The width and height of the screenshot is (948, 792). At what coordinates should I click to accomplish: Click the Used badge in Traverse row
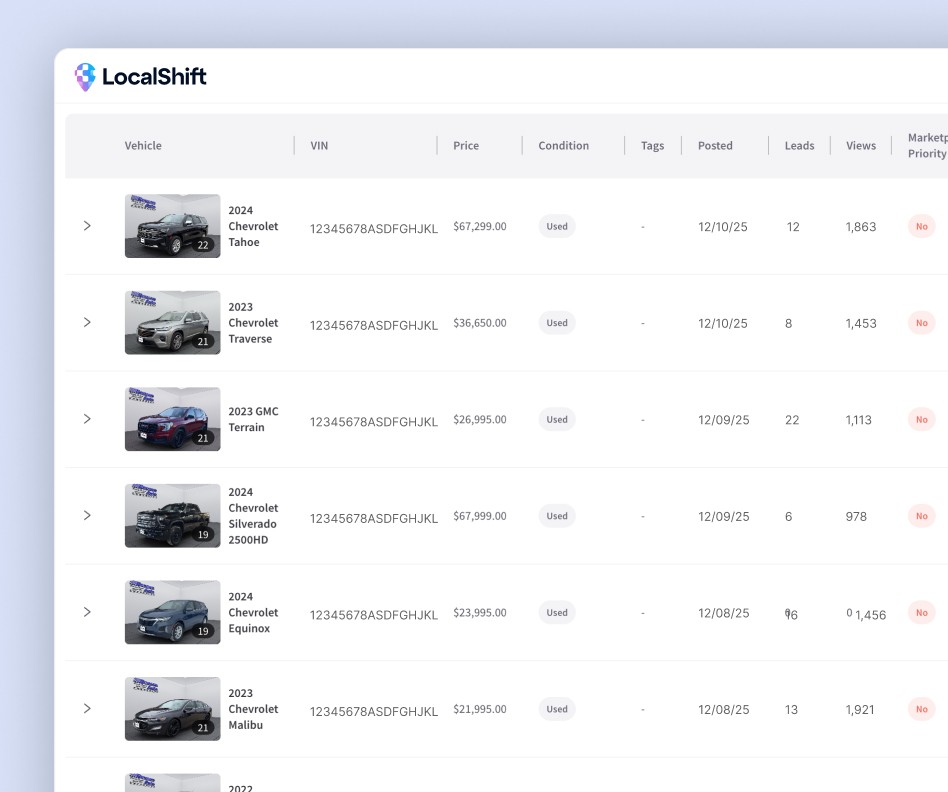(x=557, y=323)
